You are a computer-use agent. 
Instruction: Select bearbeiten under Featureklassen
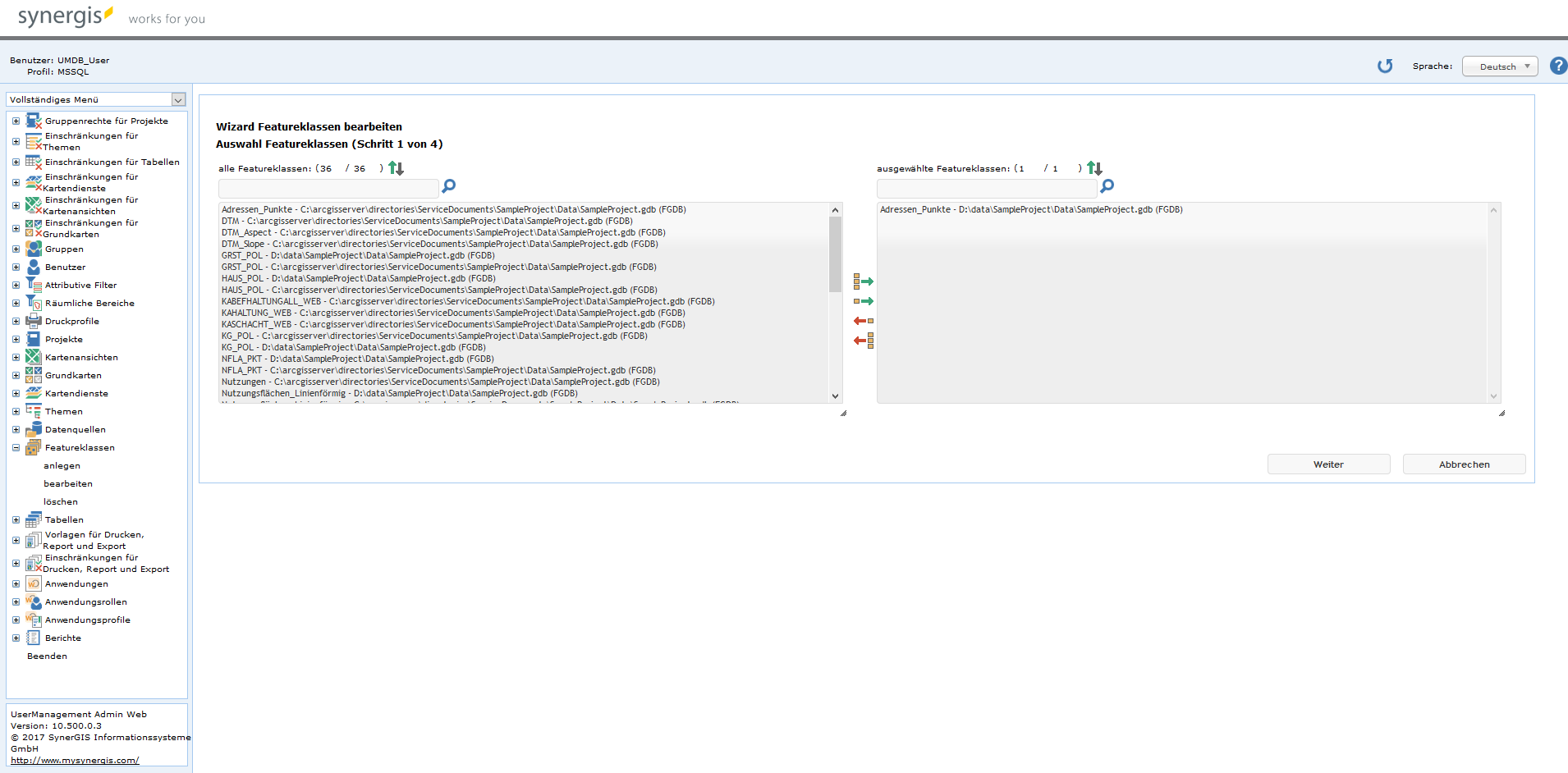[68, 483]
